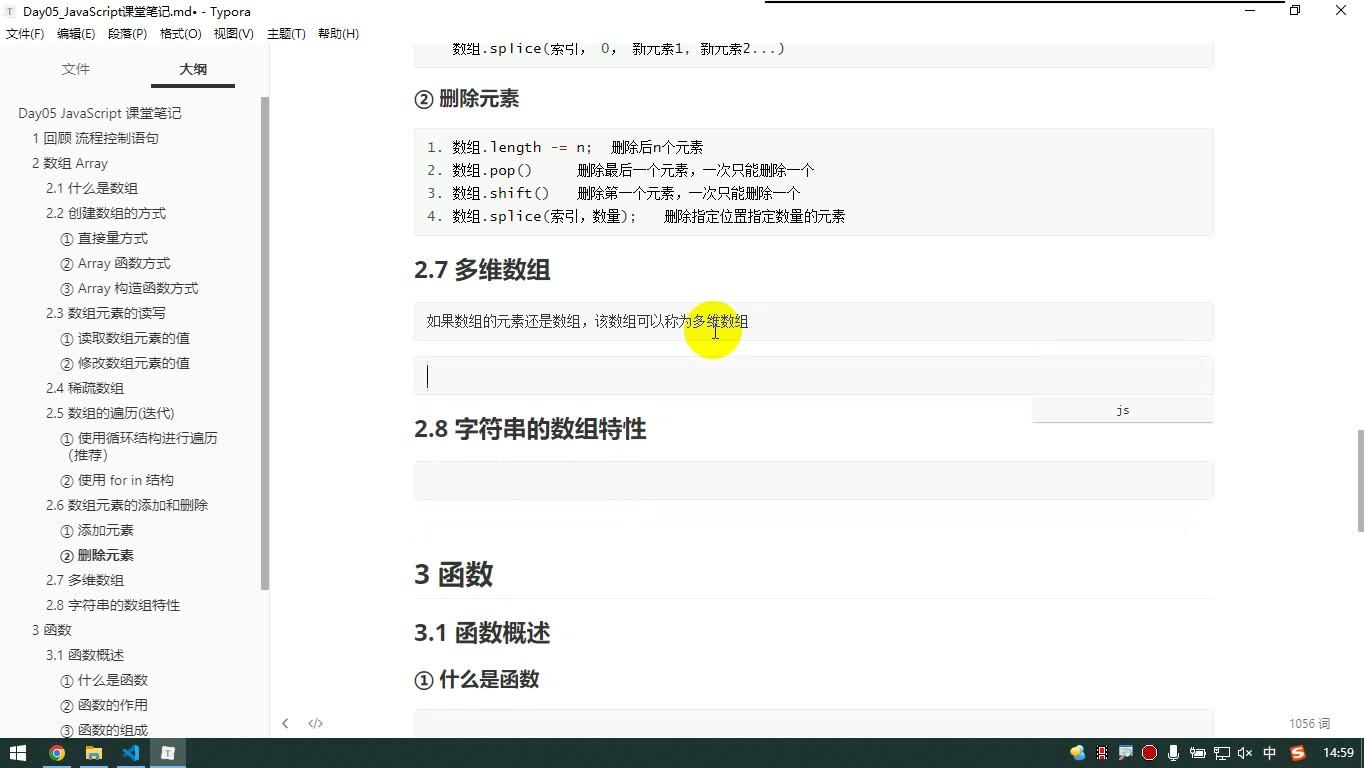The height and width of the screenshot is (768, 1364).
Task: Open the 编辑(E) menu
Action: click(x=76, y=34)
